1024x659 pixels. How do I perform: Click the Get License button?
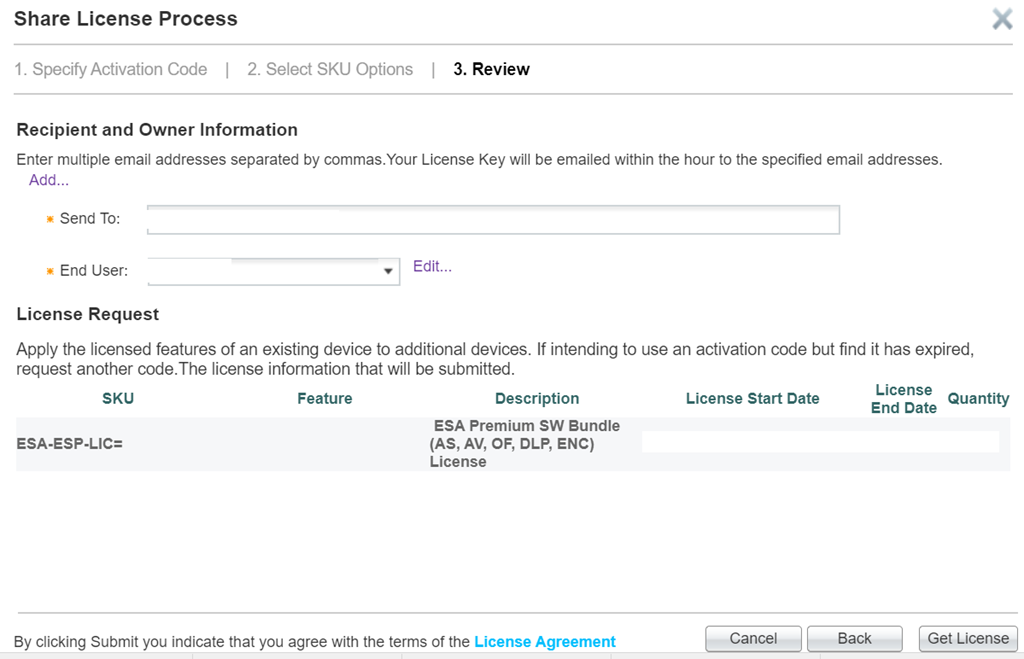click(x=968, y=638)
